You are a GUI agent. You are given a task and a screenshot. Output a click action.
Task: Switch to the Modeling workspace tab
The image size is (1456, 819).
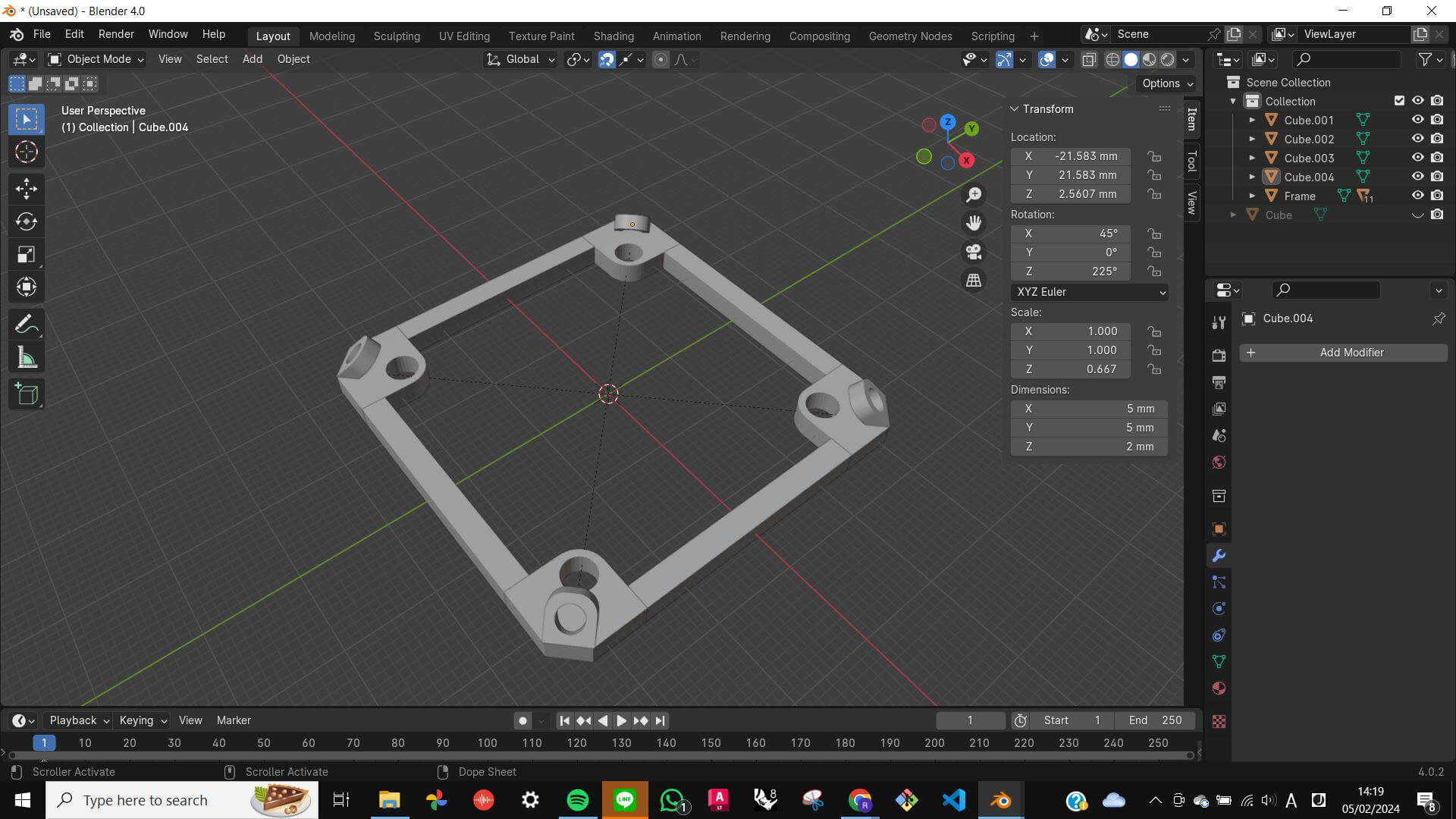click(332, 36)
